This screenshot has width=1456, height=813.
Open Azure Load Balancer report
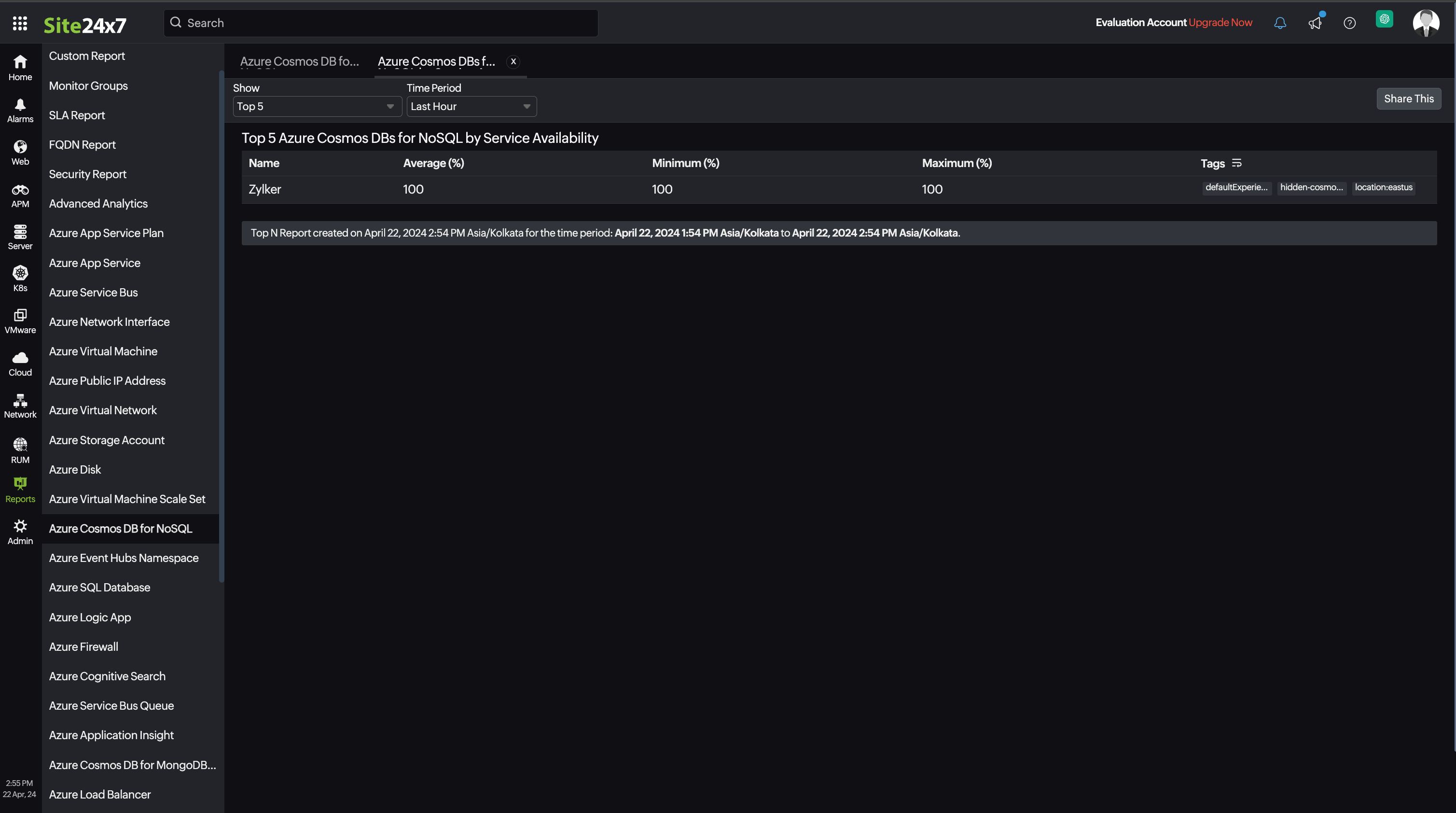tap(99, 794)
